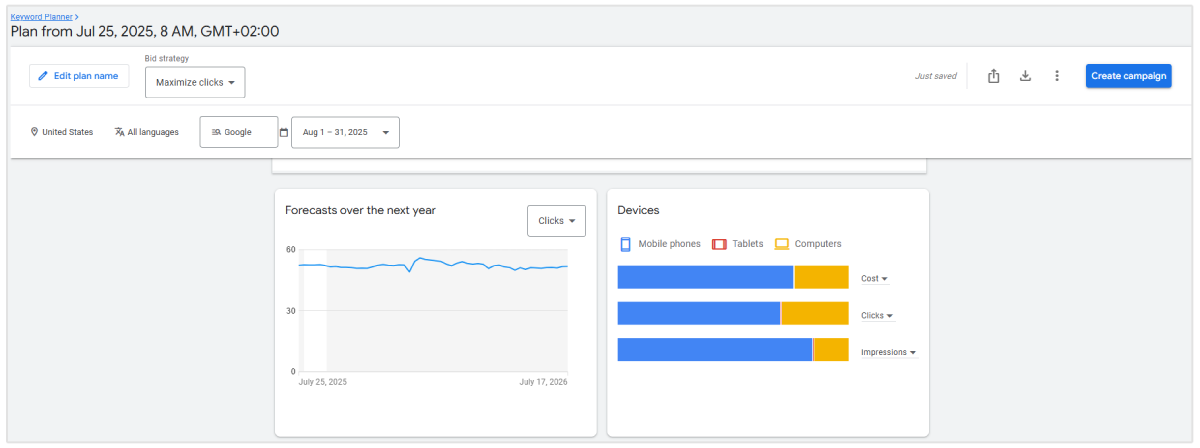
Task: Click the Tablets legend icon
Action: click(719, 244)
